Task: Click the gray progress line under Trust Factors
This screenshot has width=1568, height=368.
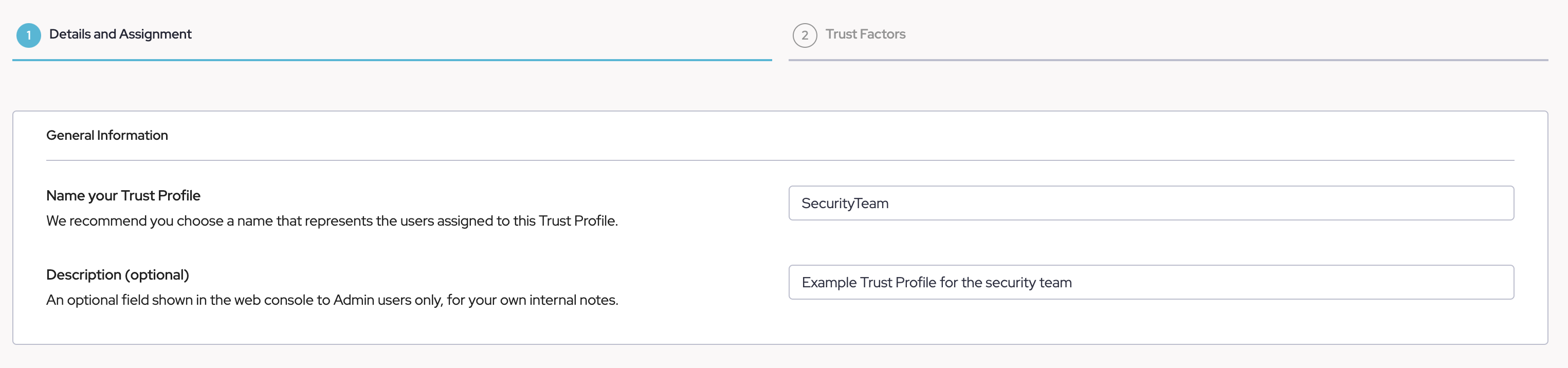Action: (x=1168, y=60)
